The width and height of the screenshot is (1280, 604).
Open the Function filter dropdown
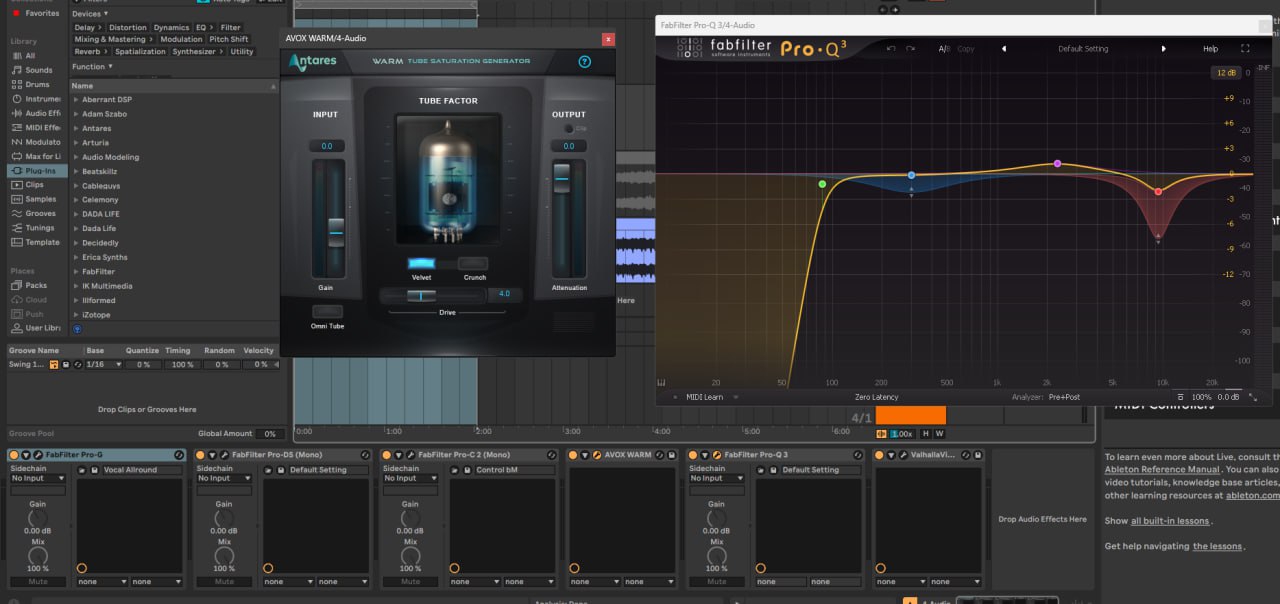[92, 66]
